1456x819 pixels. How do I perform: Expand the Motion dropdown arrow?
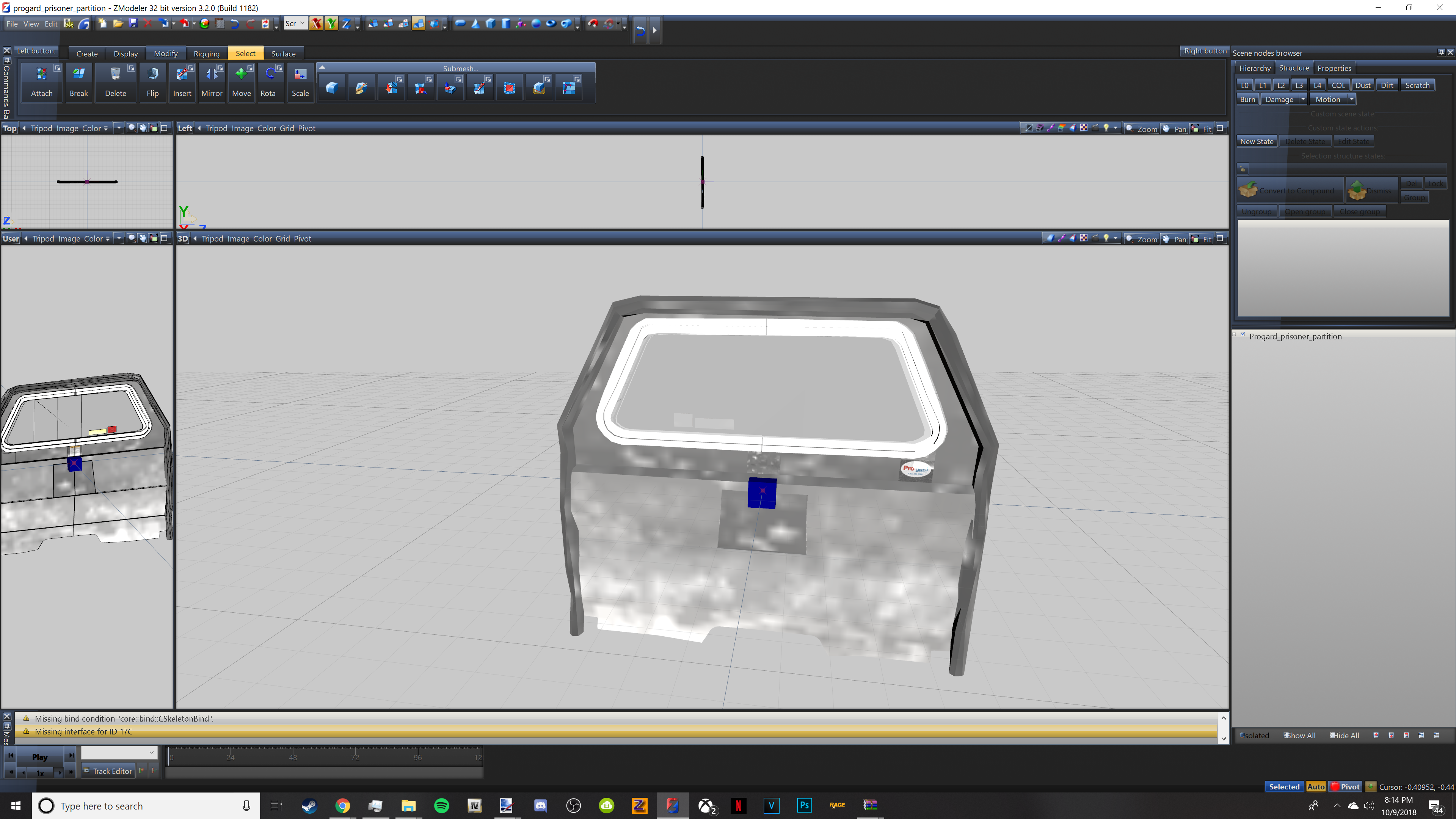click(1351, 99)
